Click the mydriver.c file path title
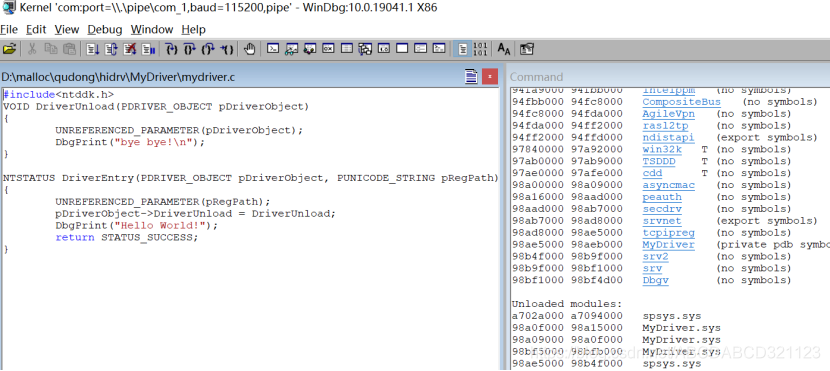 [118, 77]
